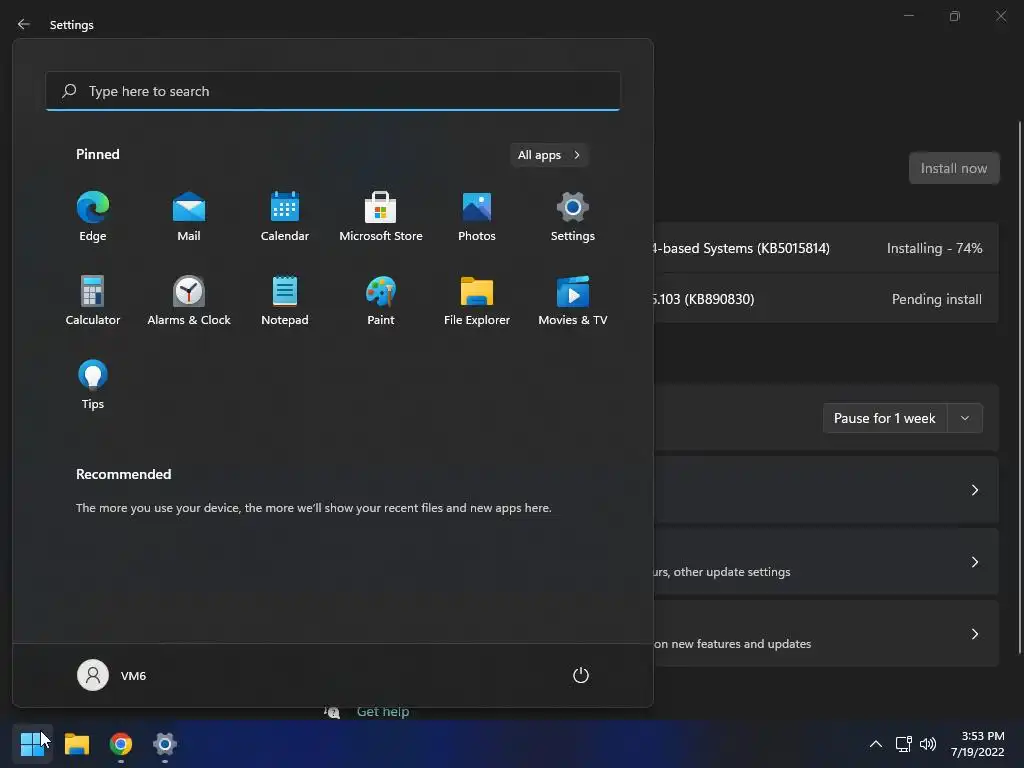Open the VM6 user account menu

pyautogui.click(x=112, y=675)
